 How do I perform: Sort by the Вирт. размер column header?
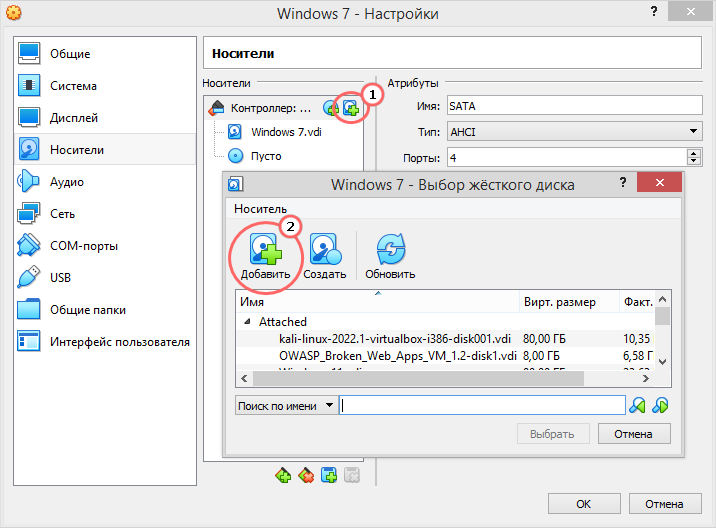(x=569, y=302)
